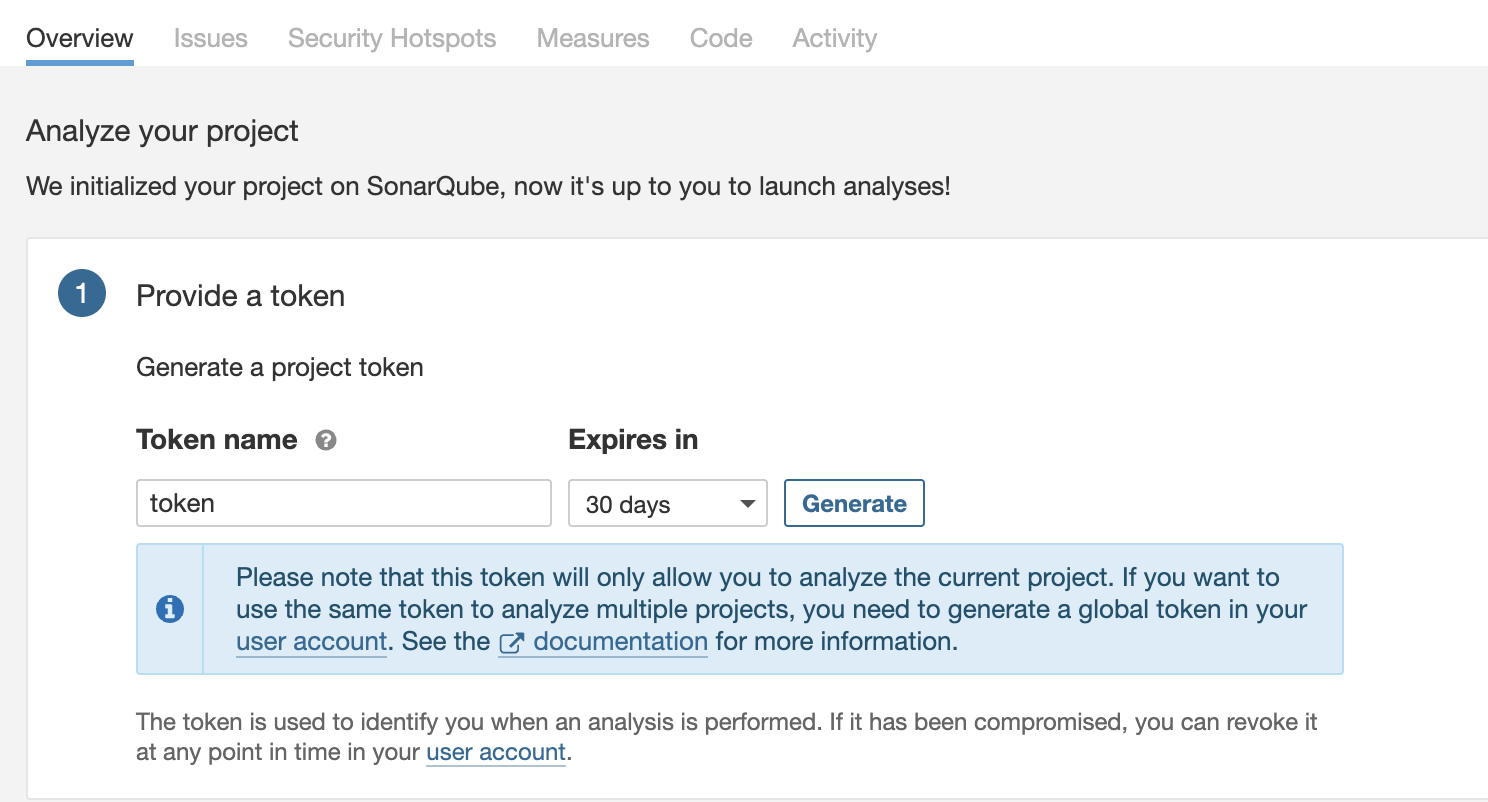1488x802 pixels.
Task: Click the Generate button
Action: click(854, 503)
